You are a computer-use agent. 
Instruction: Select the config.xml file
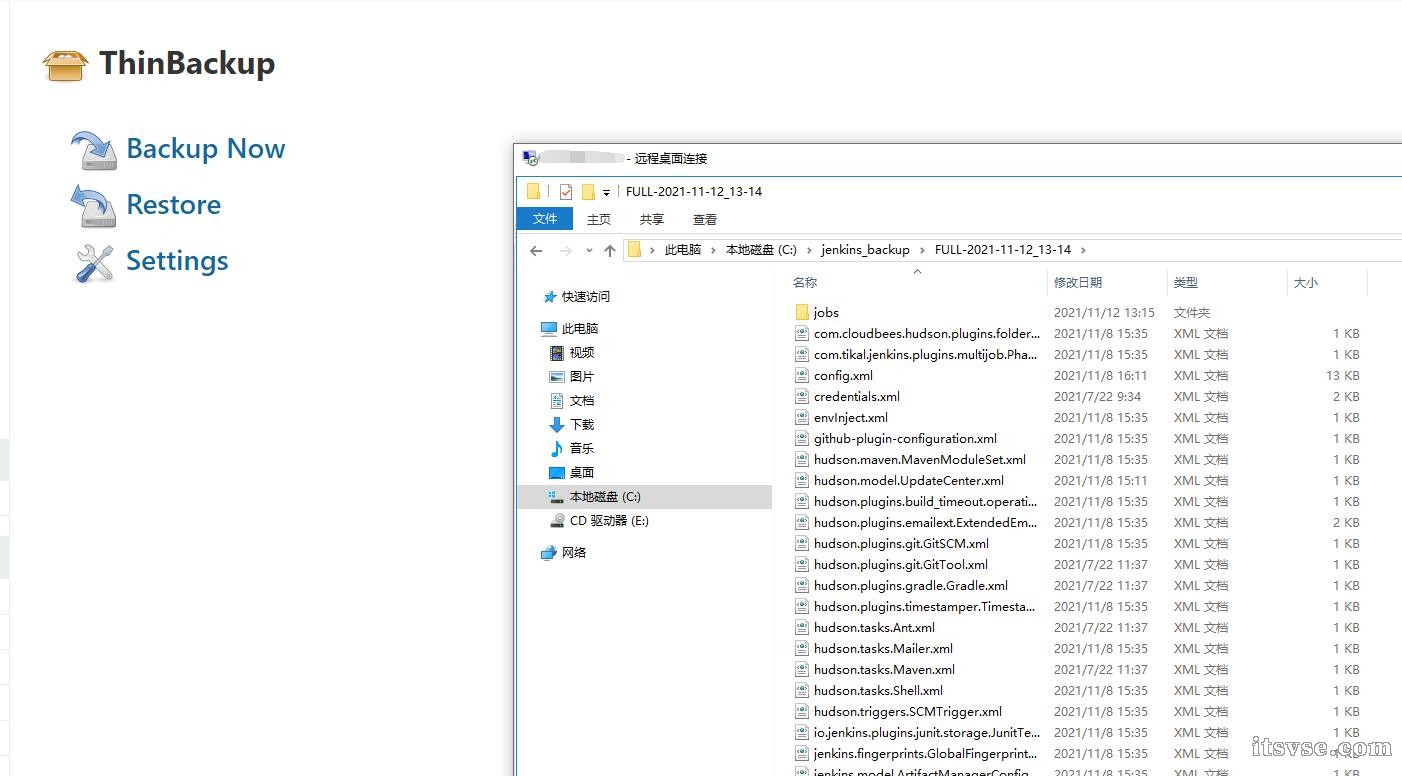tap(843, 376)
